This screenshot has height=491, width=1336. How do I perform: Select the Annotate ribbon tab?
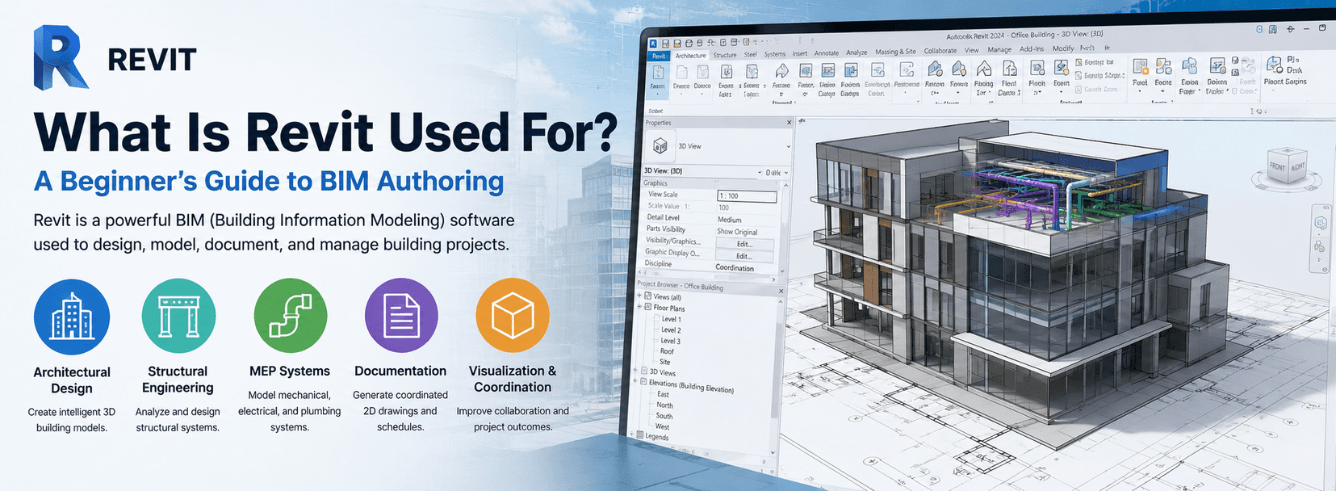click(x=827, y=53)
